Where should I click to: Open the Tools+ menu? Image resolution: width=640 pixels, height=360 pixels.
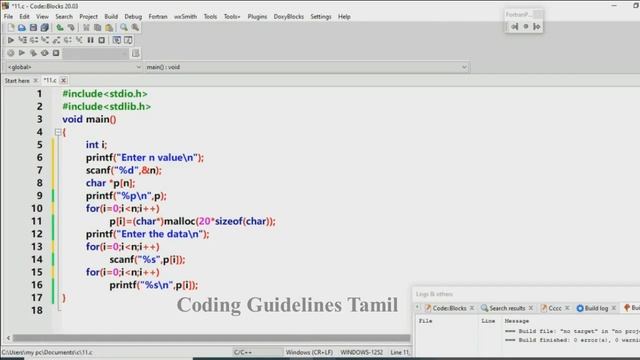click(232, 17)
